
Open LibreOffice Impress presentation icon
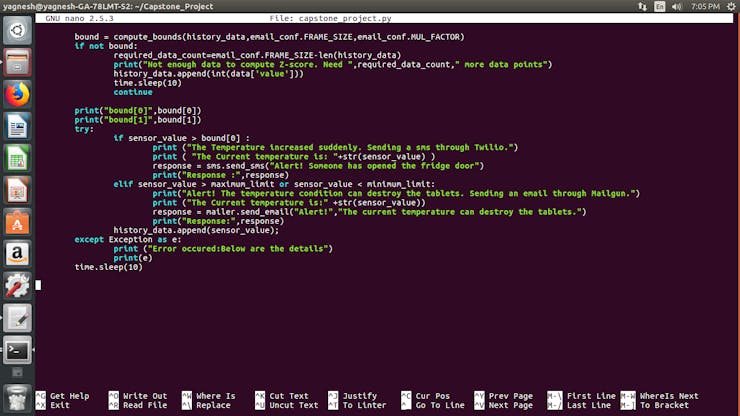pyautogui.click(x=17, y=190)
